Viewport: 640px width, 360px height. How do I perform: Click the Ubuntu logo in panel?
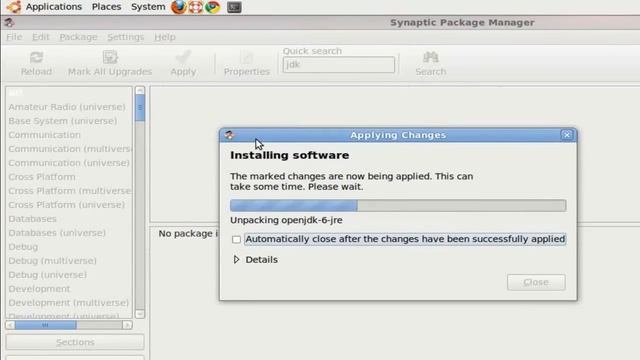pos(13,7)
